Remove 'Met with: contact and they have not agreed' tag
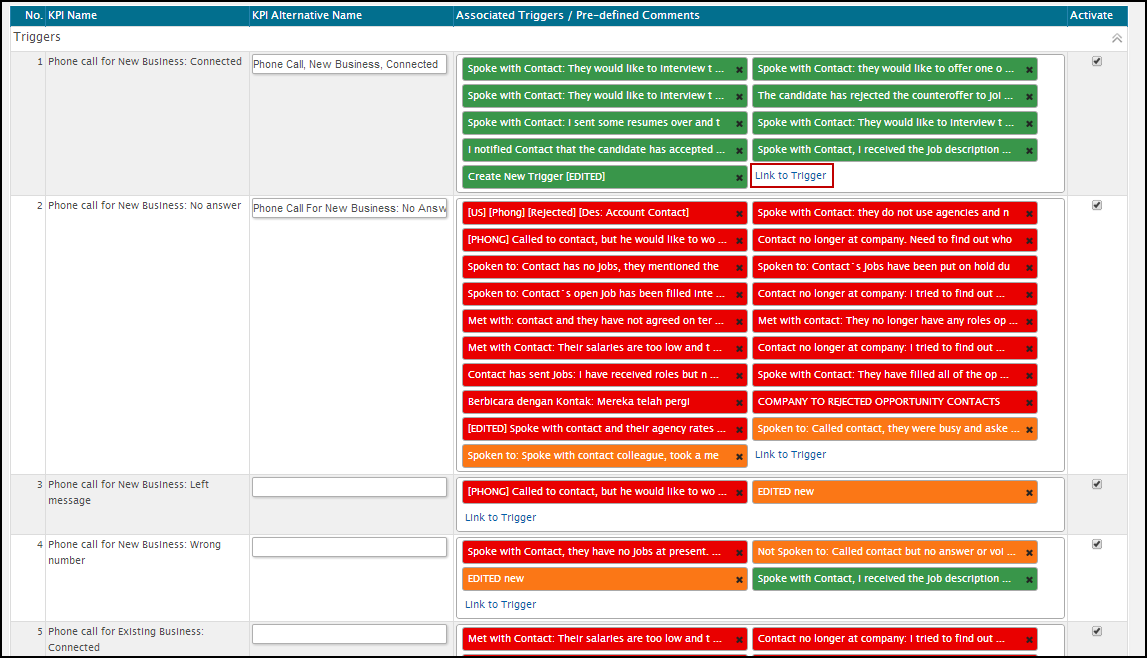1147x658 pixels. [x=740, y=322]
